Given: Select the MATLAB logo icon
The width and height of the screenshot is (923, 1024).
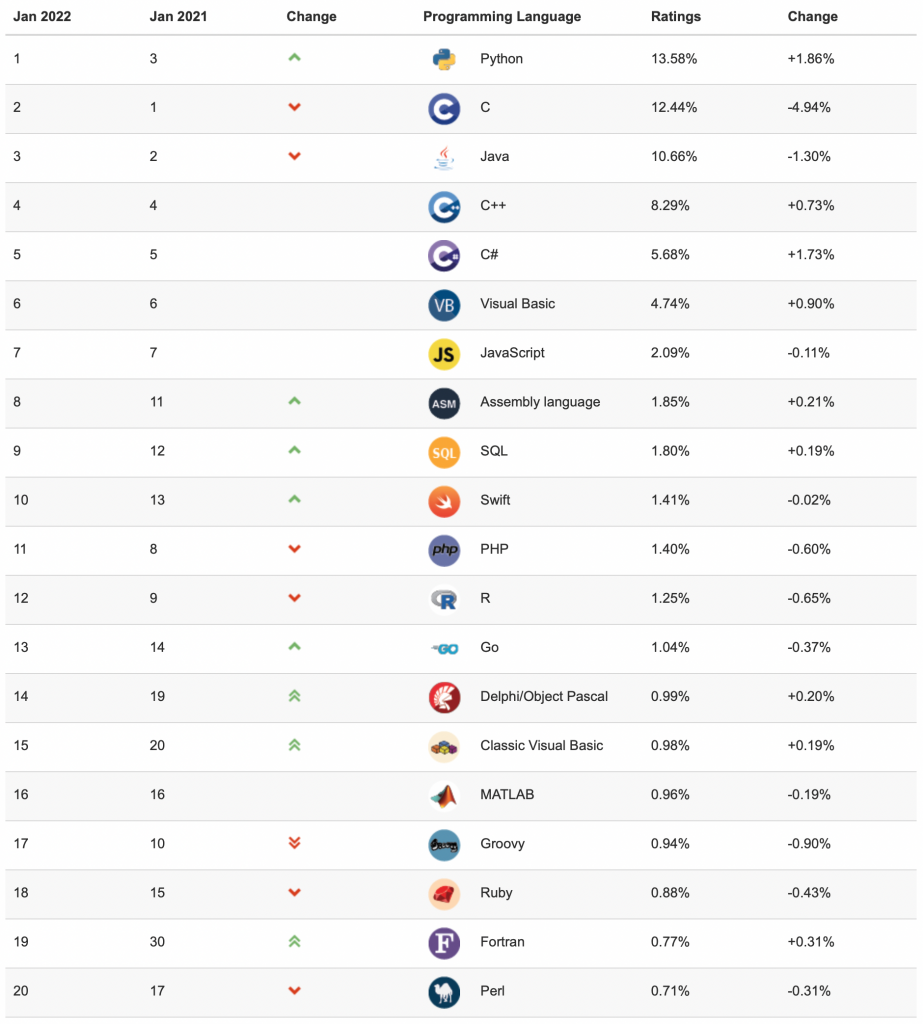Looking at the screenshot, I should pyautogui.click(x=444, y=795).
